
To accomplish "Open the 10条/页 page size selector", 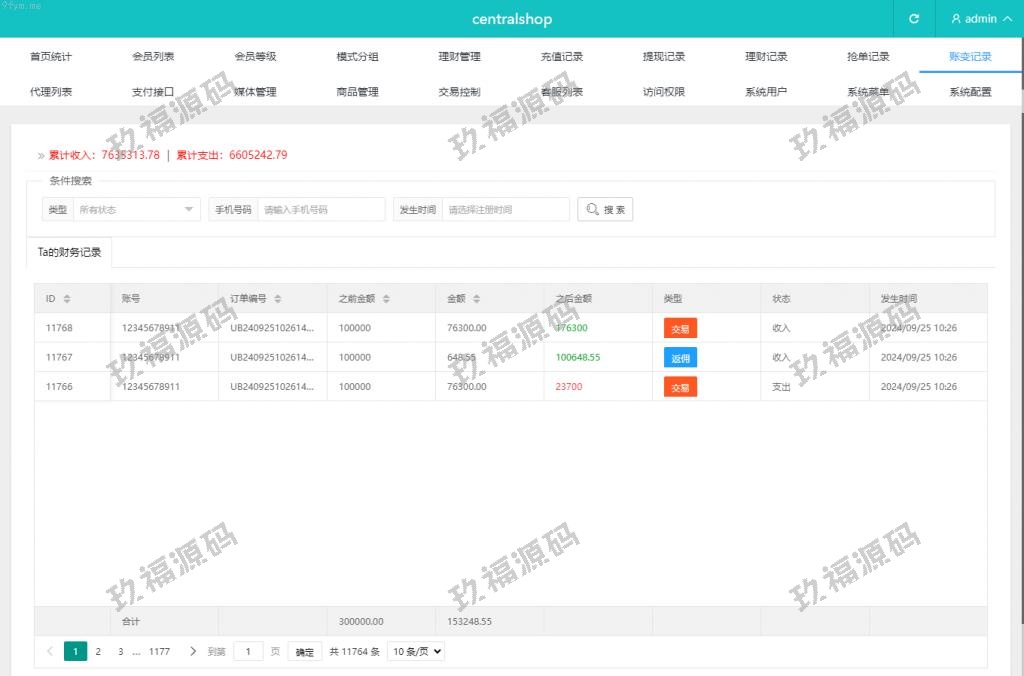I will pos(415,651).
